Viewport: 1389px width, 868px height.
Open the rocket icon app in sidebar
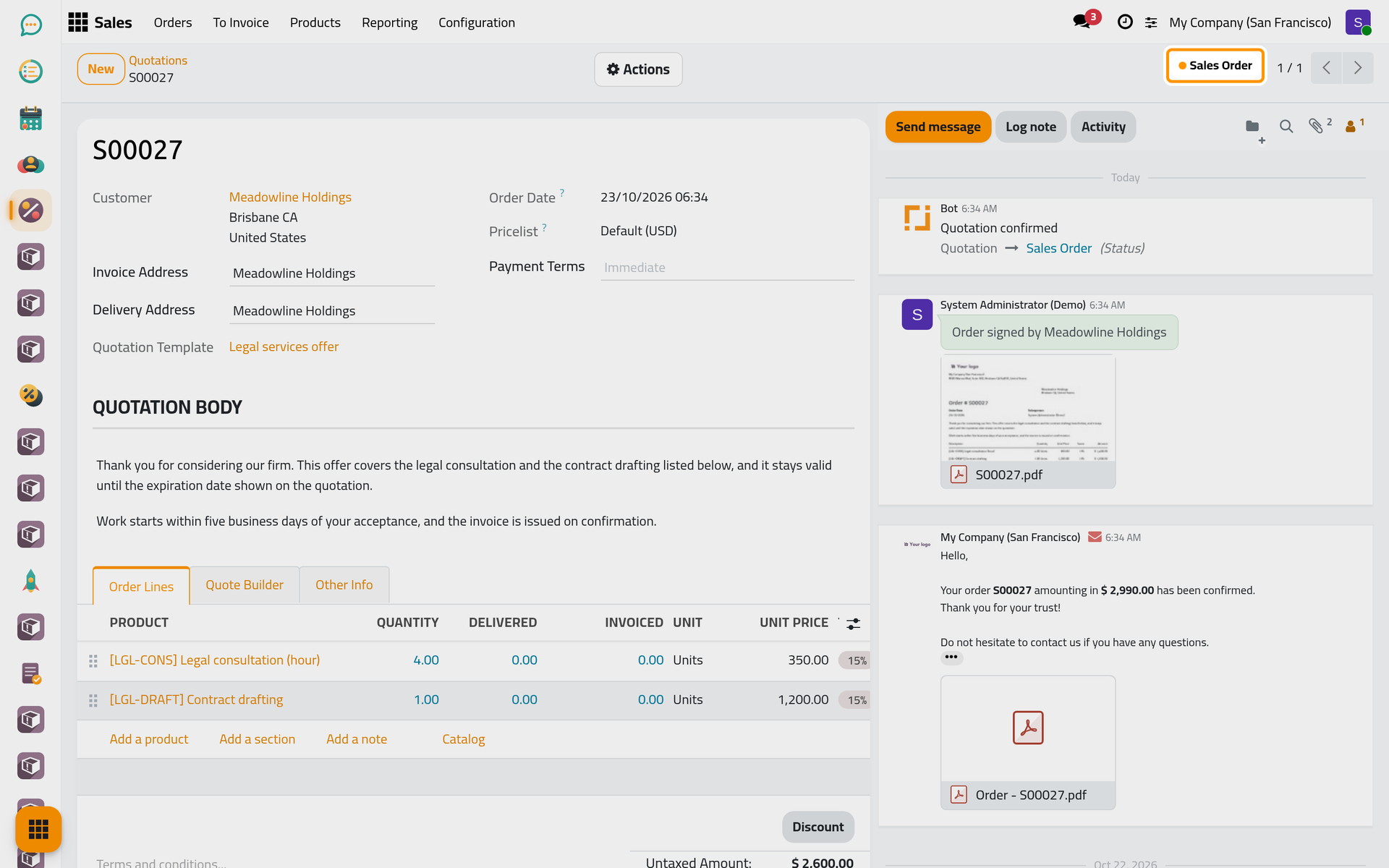point(30,581)
